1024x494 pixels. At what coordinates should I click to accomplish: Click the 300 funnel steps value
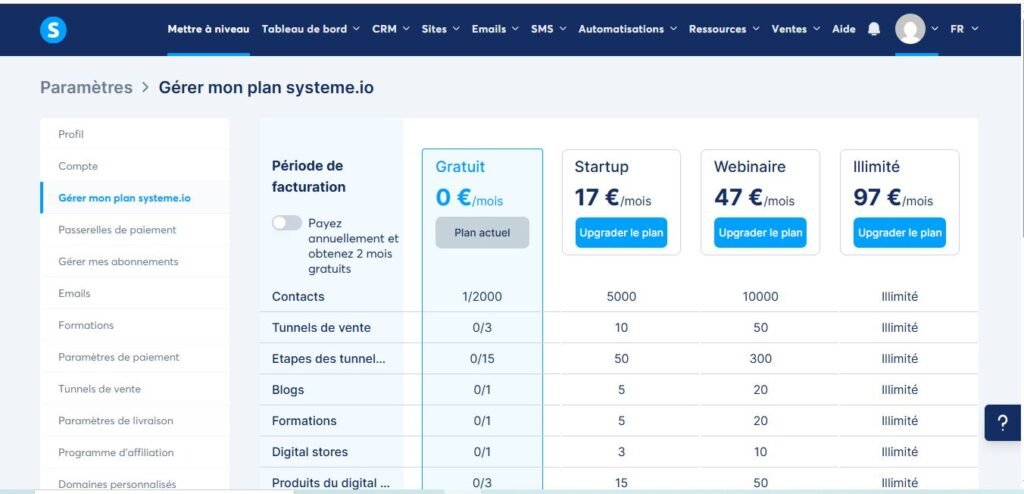click(760, 359)
